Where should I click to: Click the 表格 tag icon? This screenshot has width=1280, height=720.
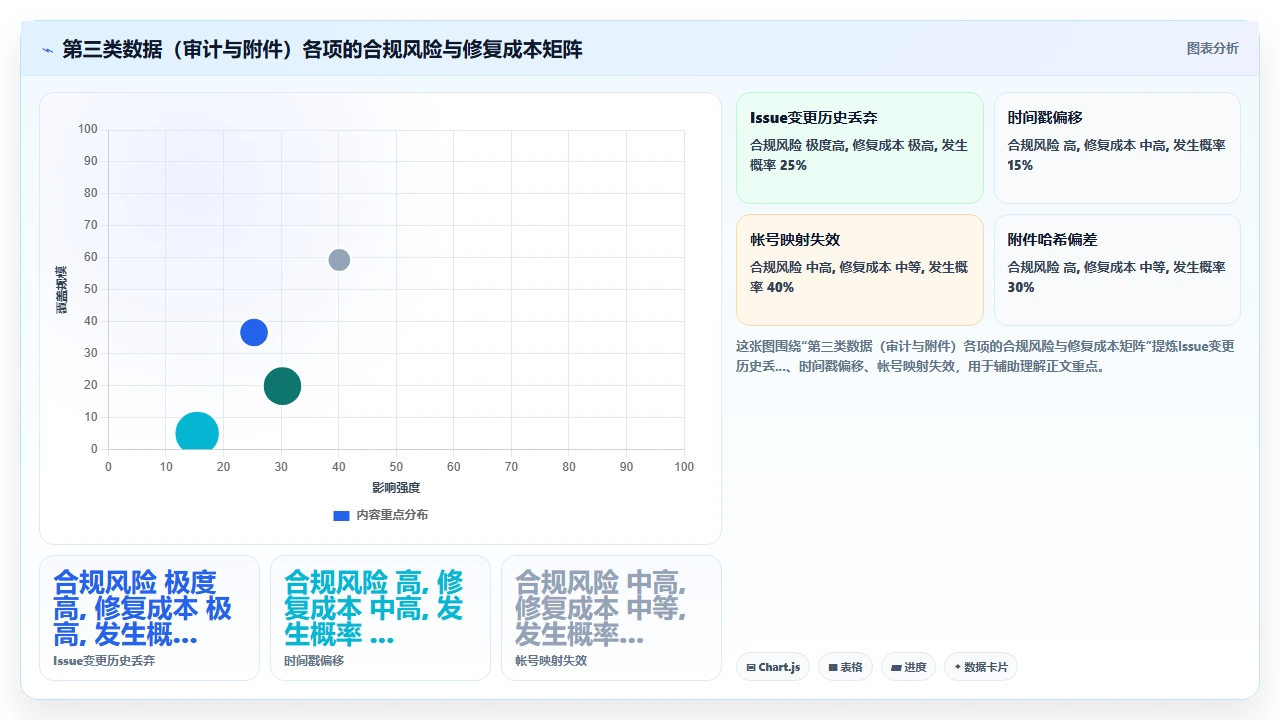[x=833, y=667]
